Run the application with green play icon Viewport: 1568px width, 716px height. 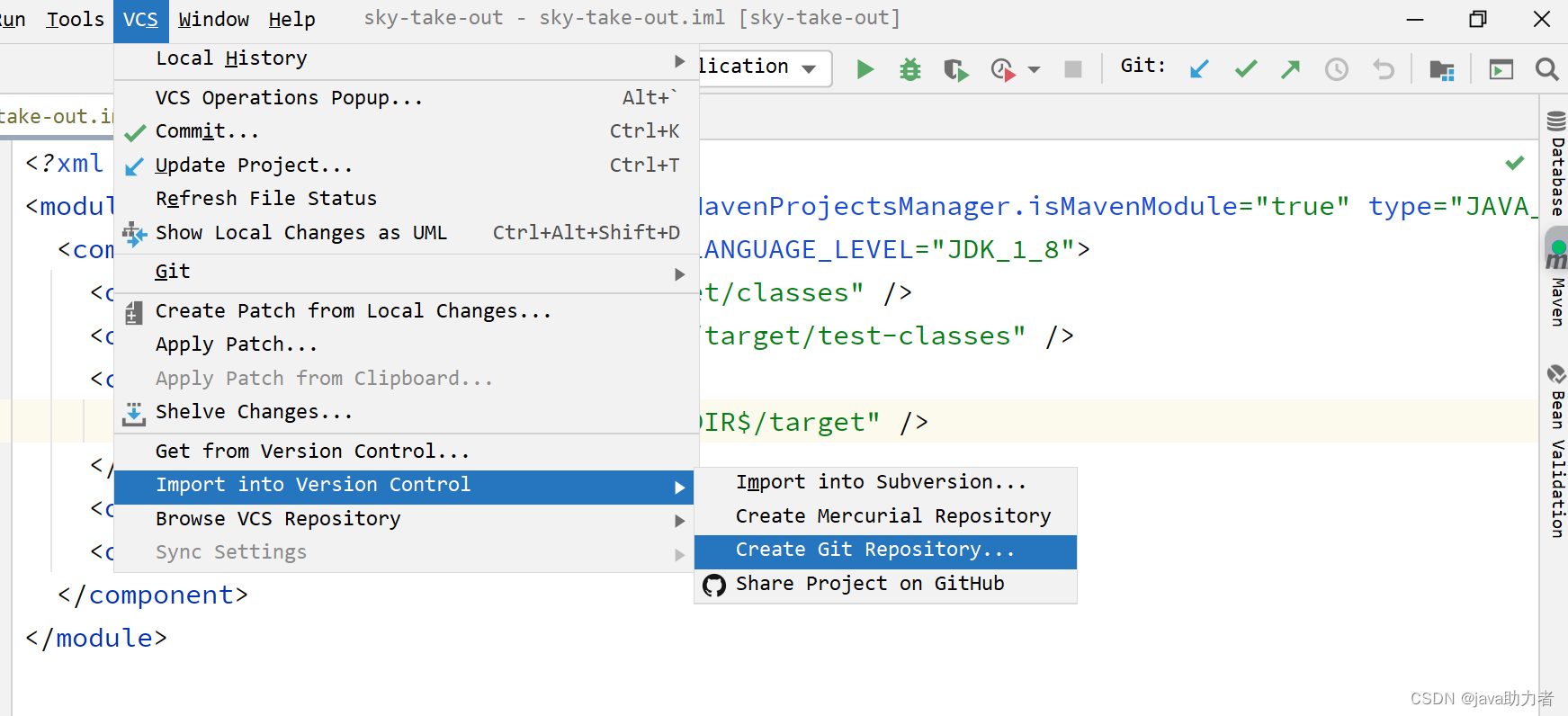click(x=865, y=69)
